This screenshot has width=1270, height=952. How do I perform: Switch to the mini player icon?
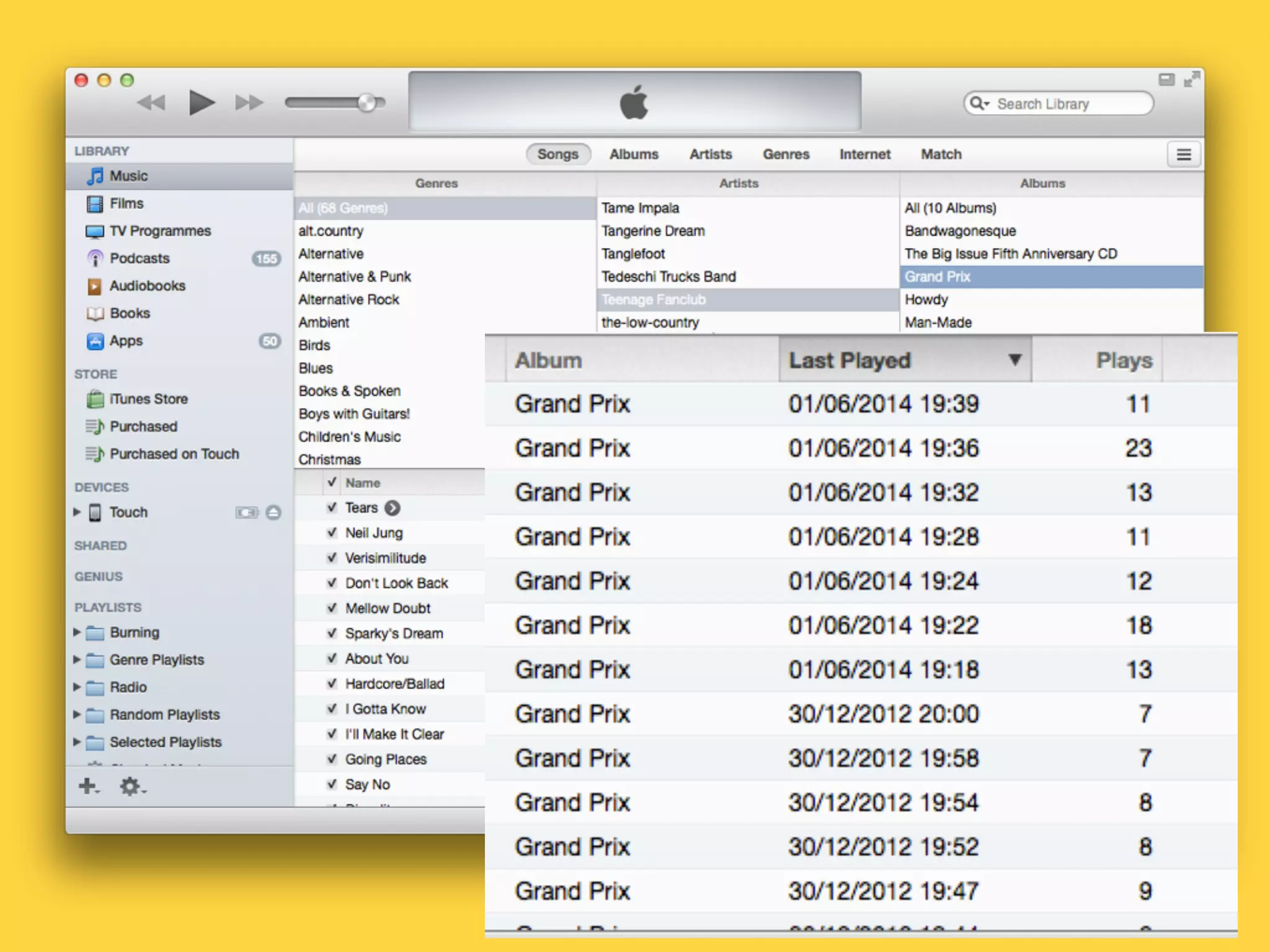tap(1166, 79)
